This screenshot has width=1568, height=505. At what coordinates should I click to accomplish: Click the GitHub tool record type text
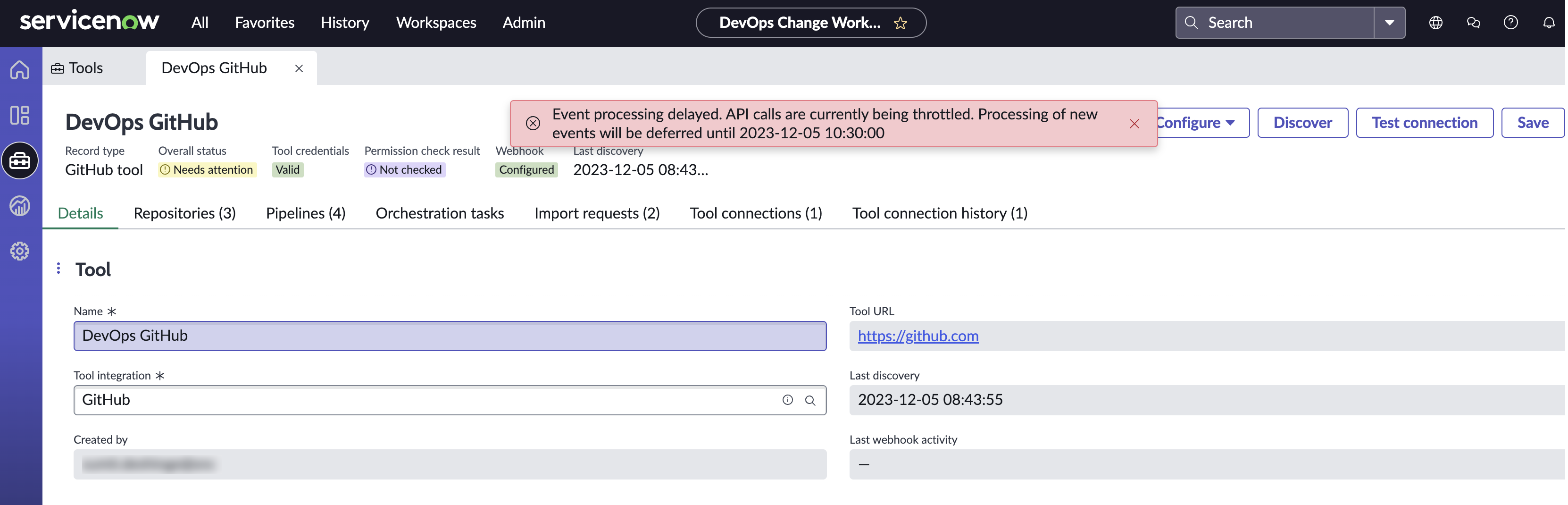[104, 170]
